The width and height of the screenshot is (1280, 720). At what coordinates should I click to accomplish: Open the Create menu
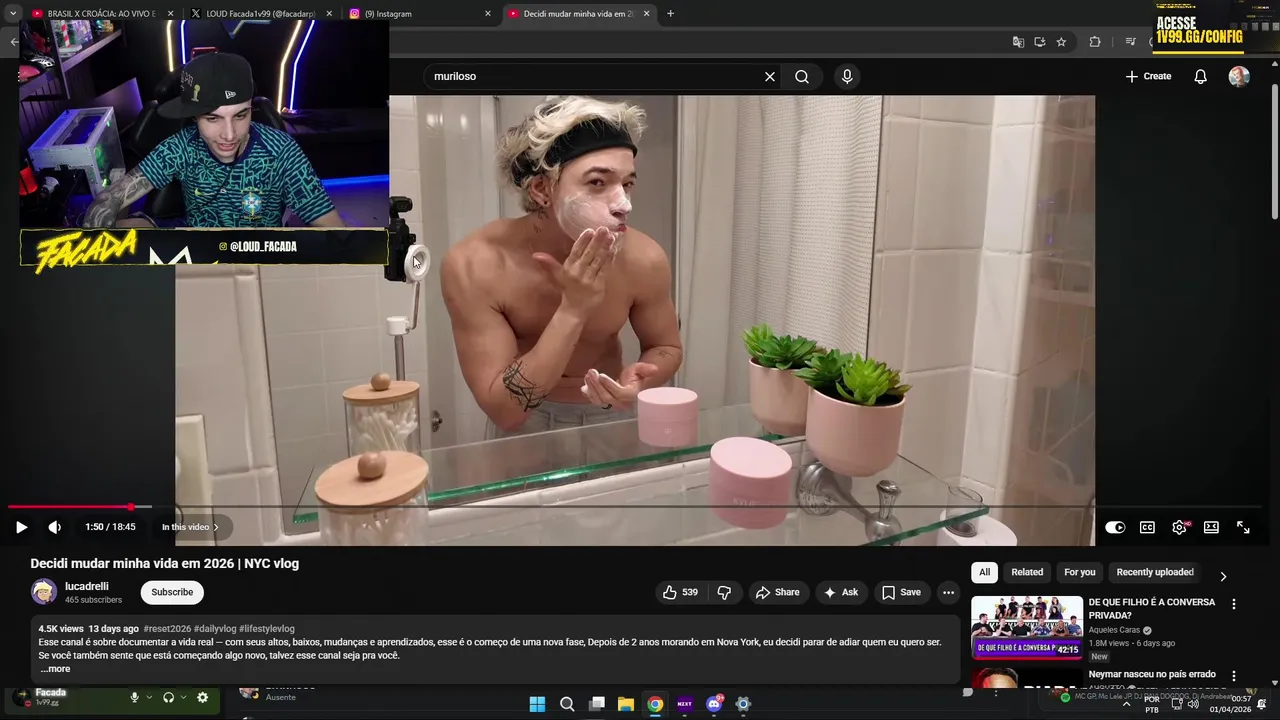(1148, 76)
